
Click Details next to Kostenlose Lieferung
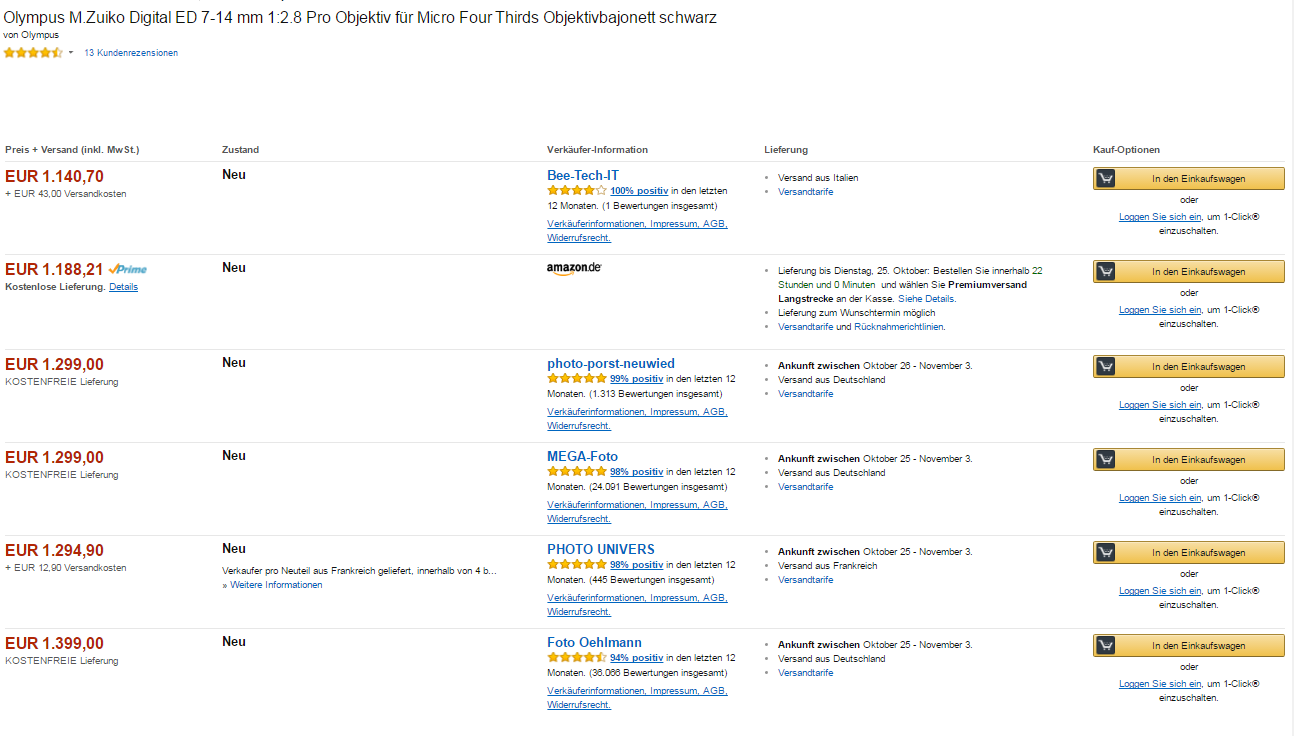[x=124, y=287]
